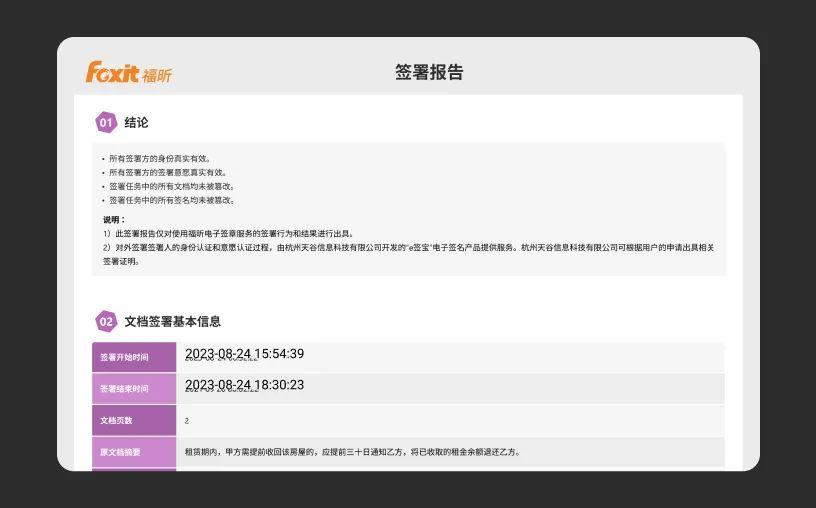Click the purple 01 section badge
816x508 pixels.
(x=106, y=123)
